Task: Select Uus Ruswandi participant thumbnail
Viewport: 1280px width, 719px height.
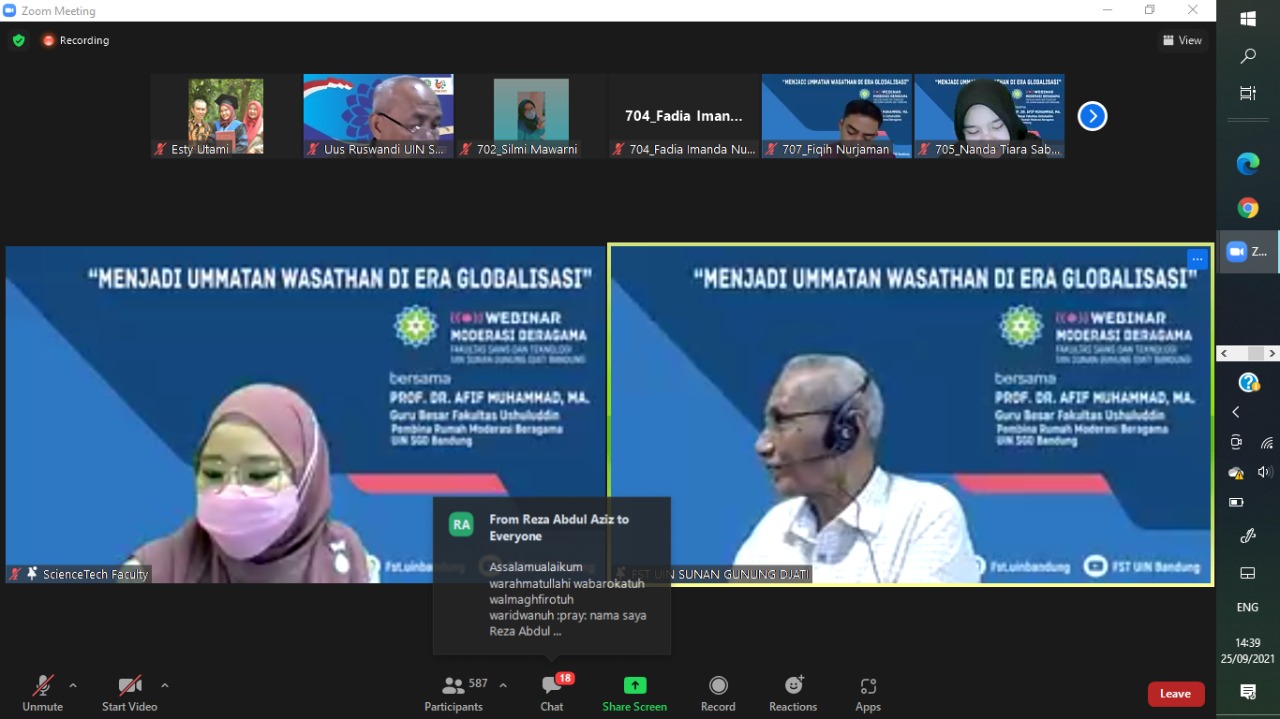Action: pyautogui.click(x=378, y=116)
